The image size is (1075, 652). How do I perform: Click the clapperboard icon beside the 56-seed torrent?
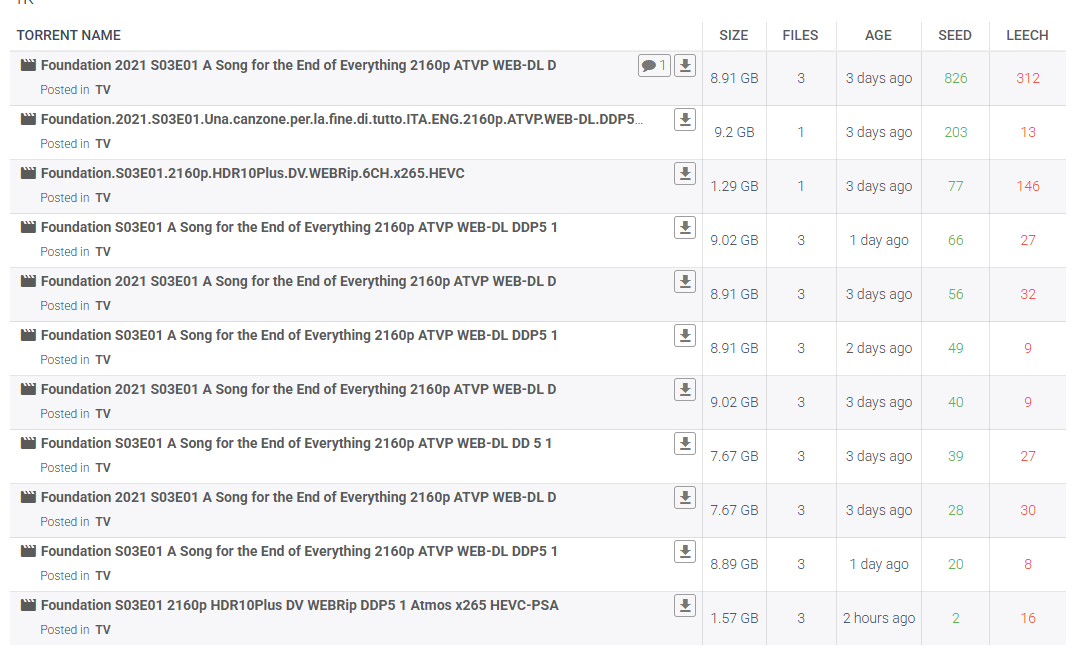[x=28, y=281]
